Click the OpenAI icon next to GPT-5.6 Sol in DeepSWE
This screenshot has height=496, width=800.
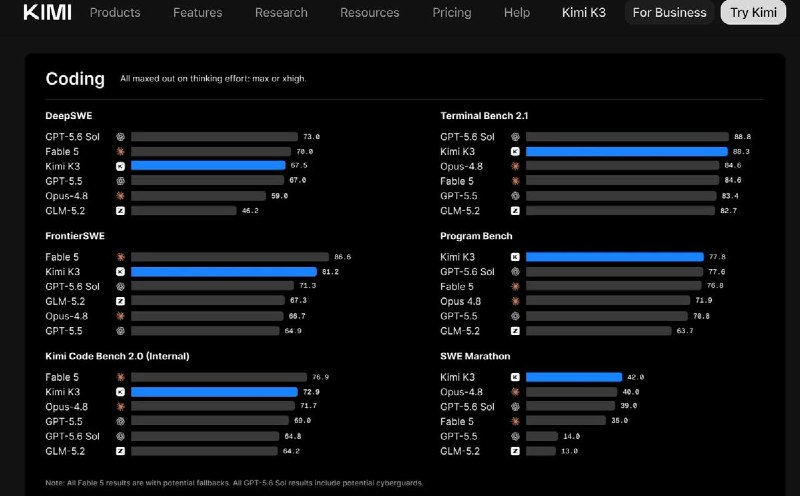click(x=120, y=137)
